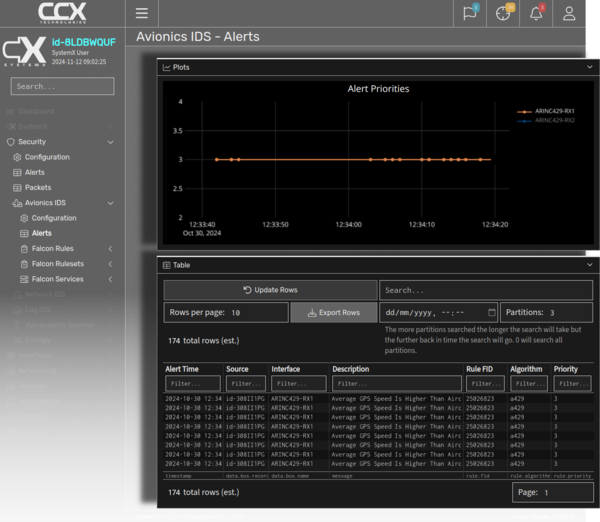Viewport: 600px width, 522px height.
Task: Expand the Falcon Services submenu
Action: coord(110,279)
